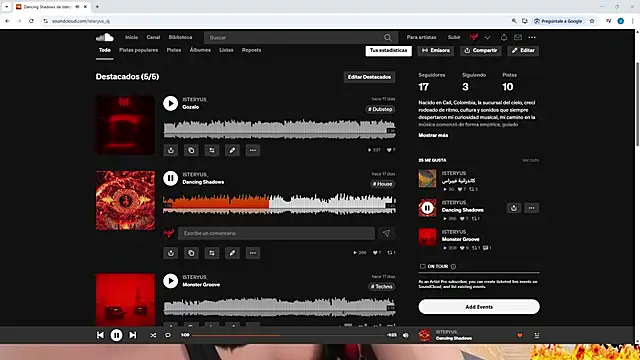This screenshot has width=640, height=360.
Task: Open the messages envelope icon
Action: (x=518, y=37)
